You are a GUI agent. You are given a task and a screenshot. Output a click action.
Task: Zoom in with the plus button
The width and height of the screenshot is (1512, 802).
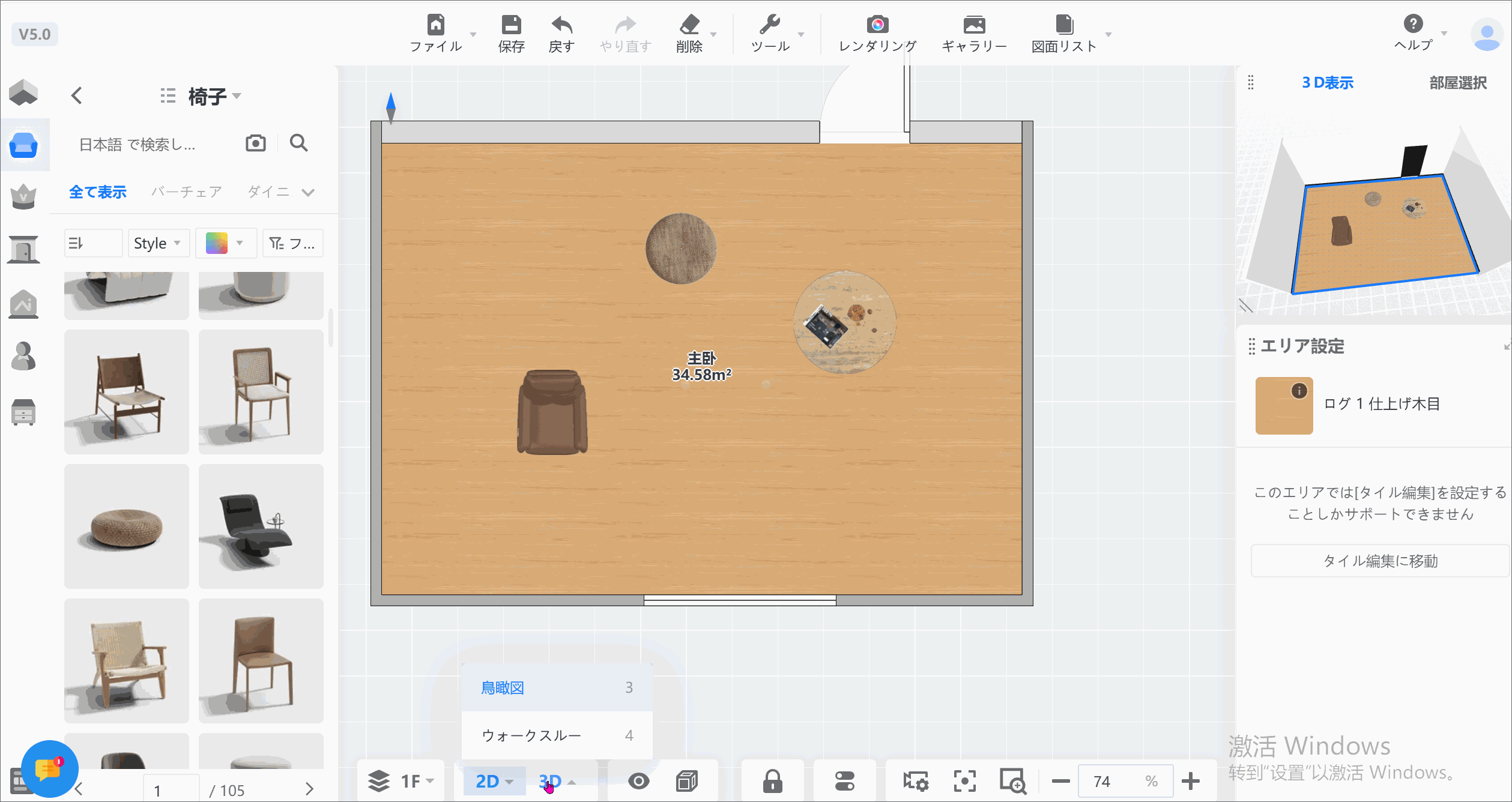pyautogui.click(x=1190, y=781)
